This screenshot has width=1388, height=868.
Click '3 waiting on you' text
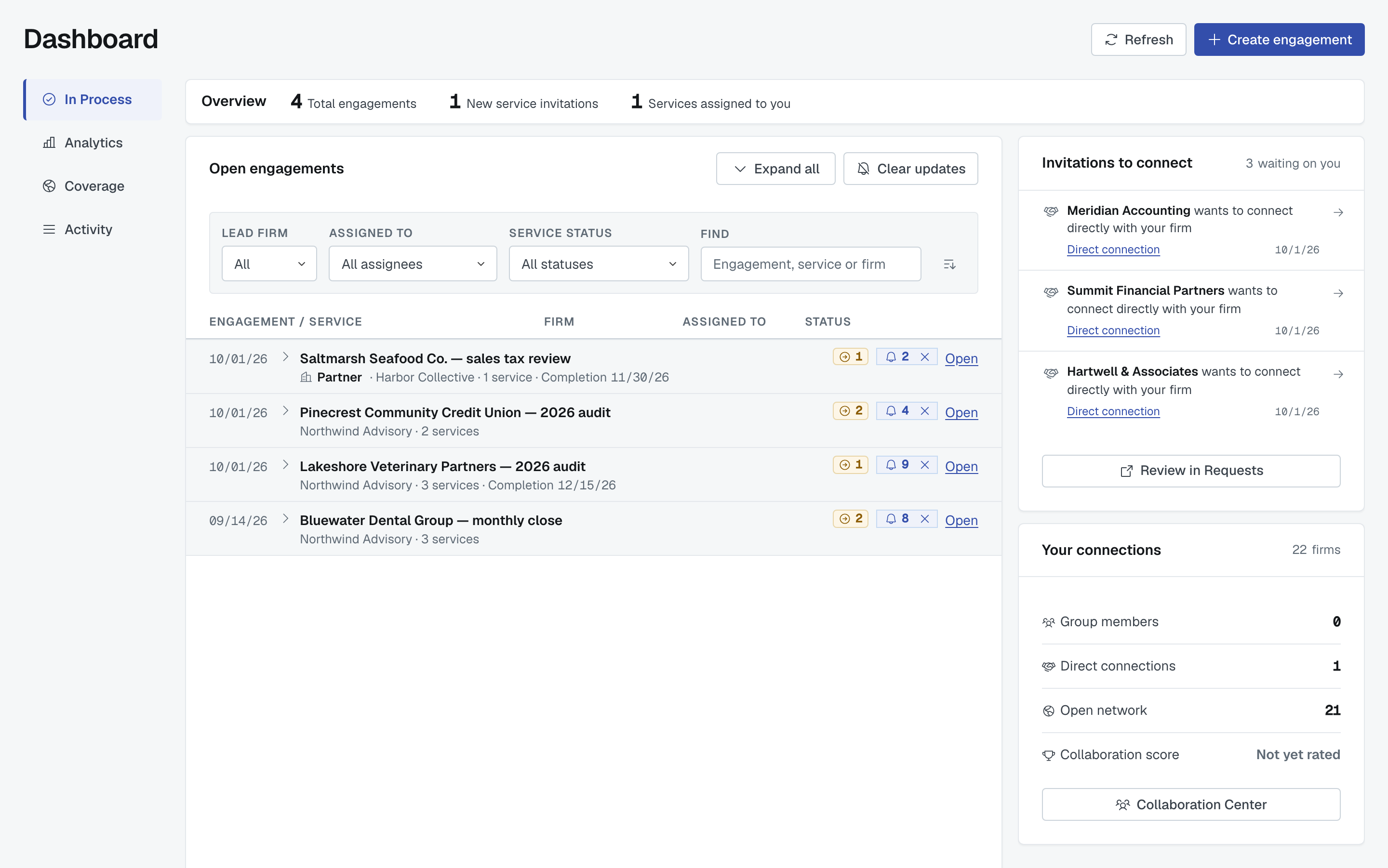pos(1293,164)
